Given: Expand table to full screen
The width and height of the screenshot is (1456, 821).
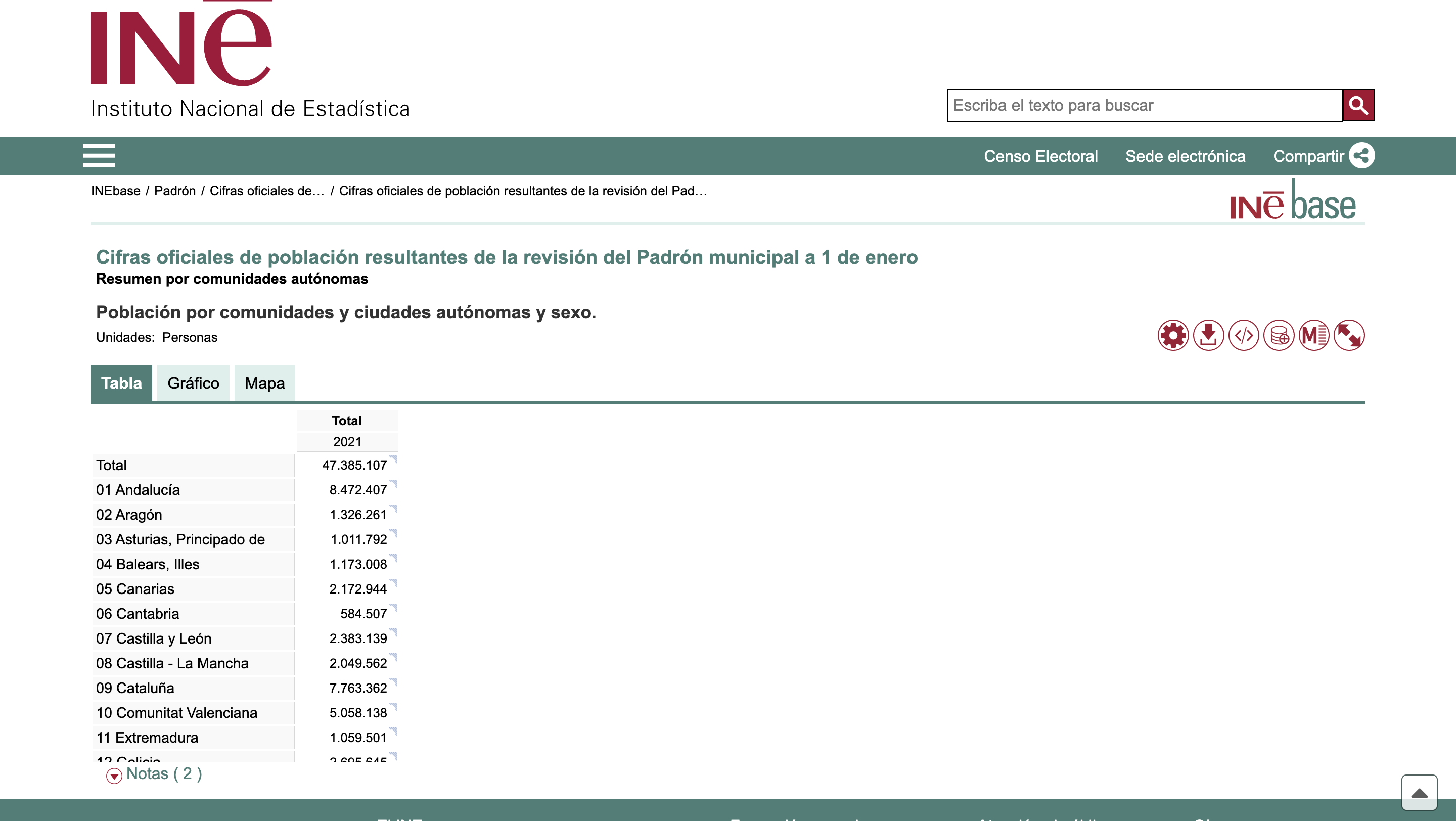Looking at the screenshot, I should click(x=1349, y=336).
